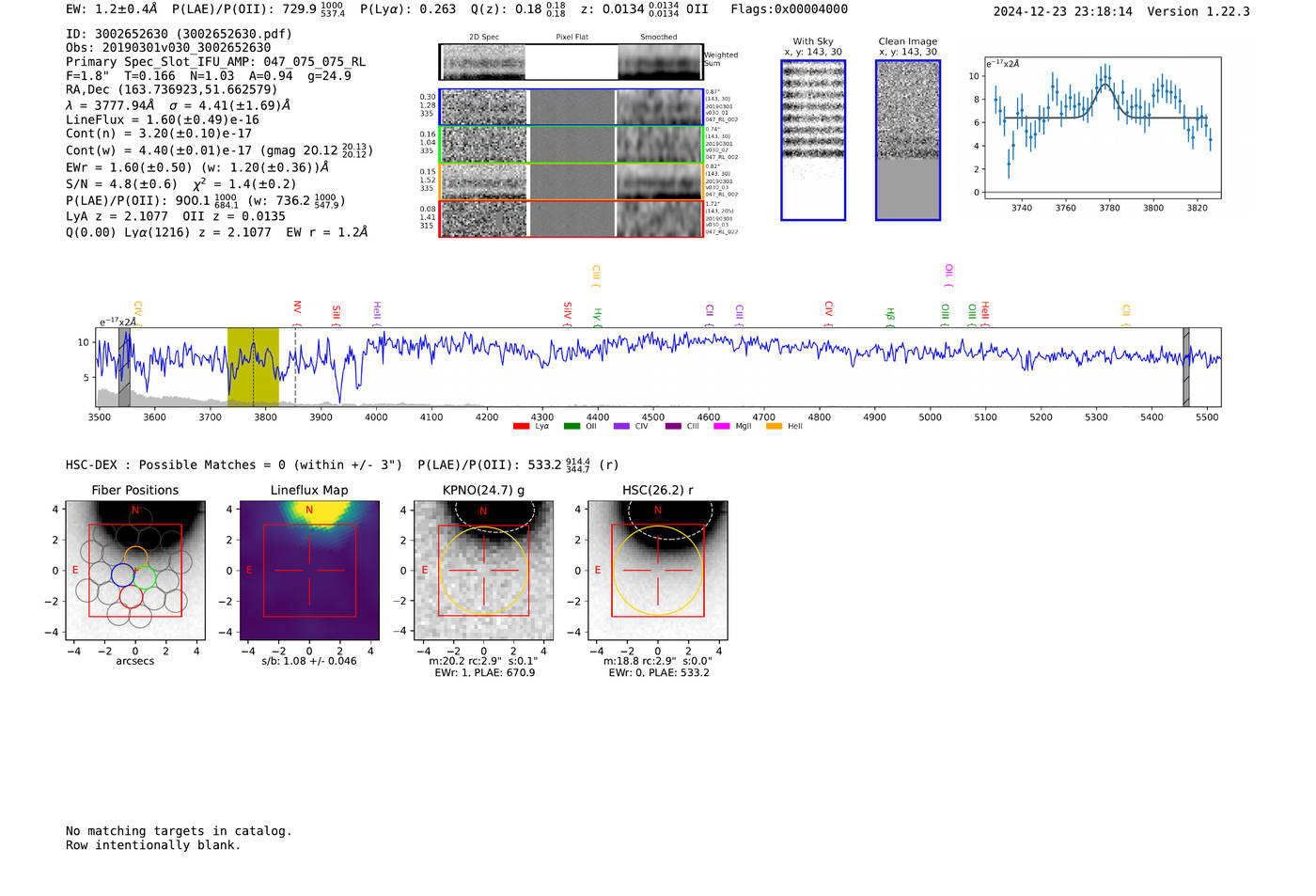Click the green Hγ line marker

click(x=597, y=317)
